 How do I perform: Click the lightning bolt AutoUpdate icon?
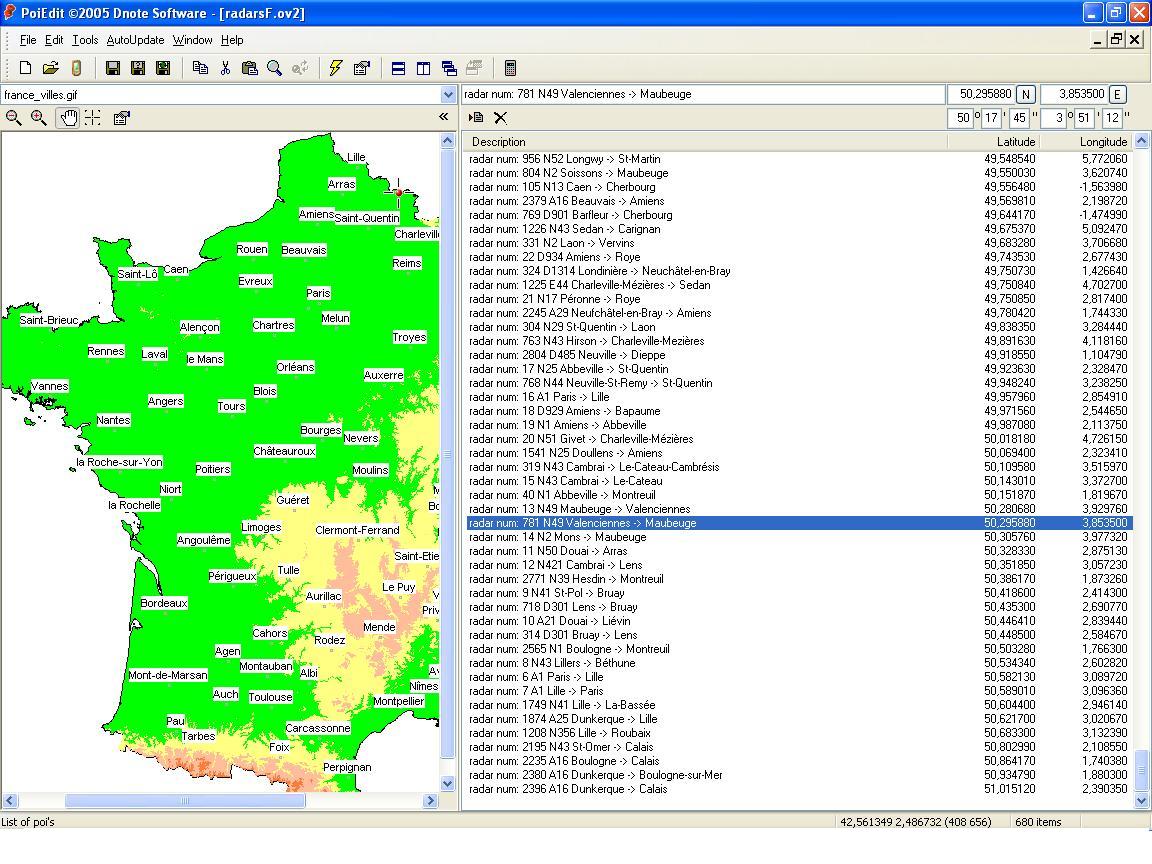point(336,68)
